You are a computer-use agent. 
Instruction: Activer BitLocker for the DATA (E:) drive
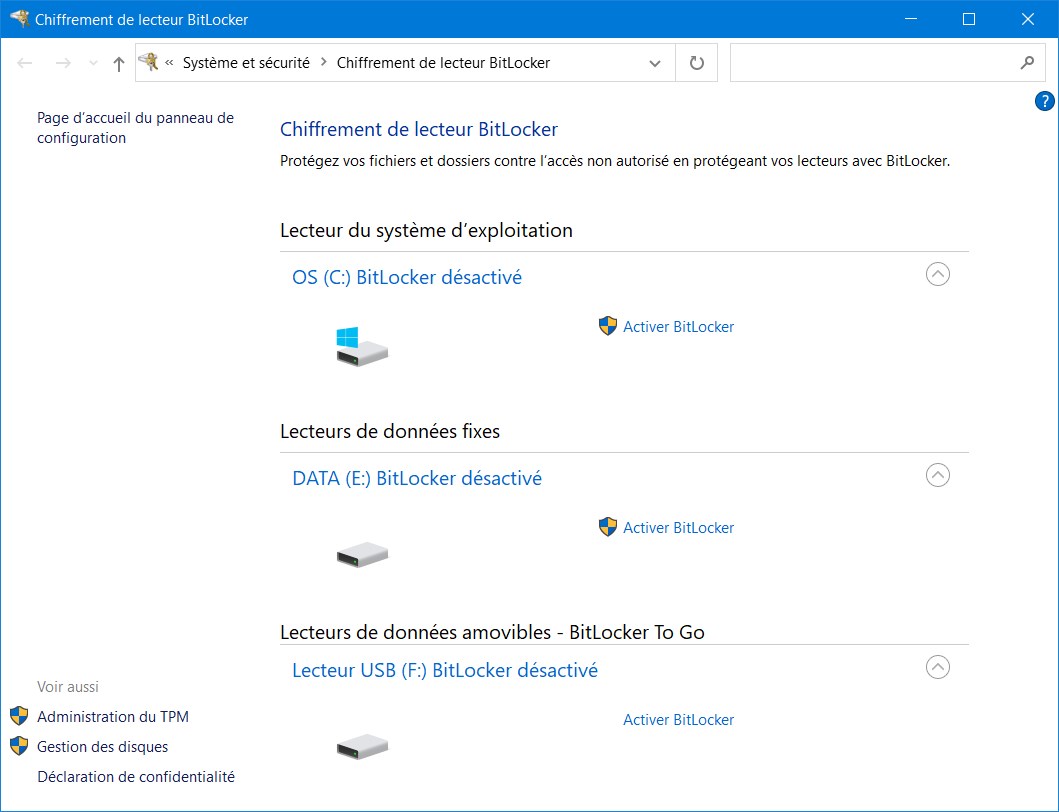pyautogui.click(x=678, y=528)
